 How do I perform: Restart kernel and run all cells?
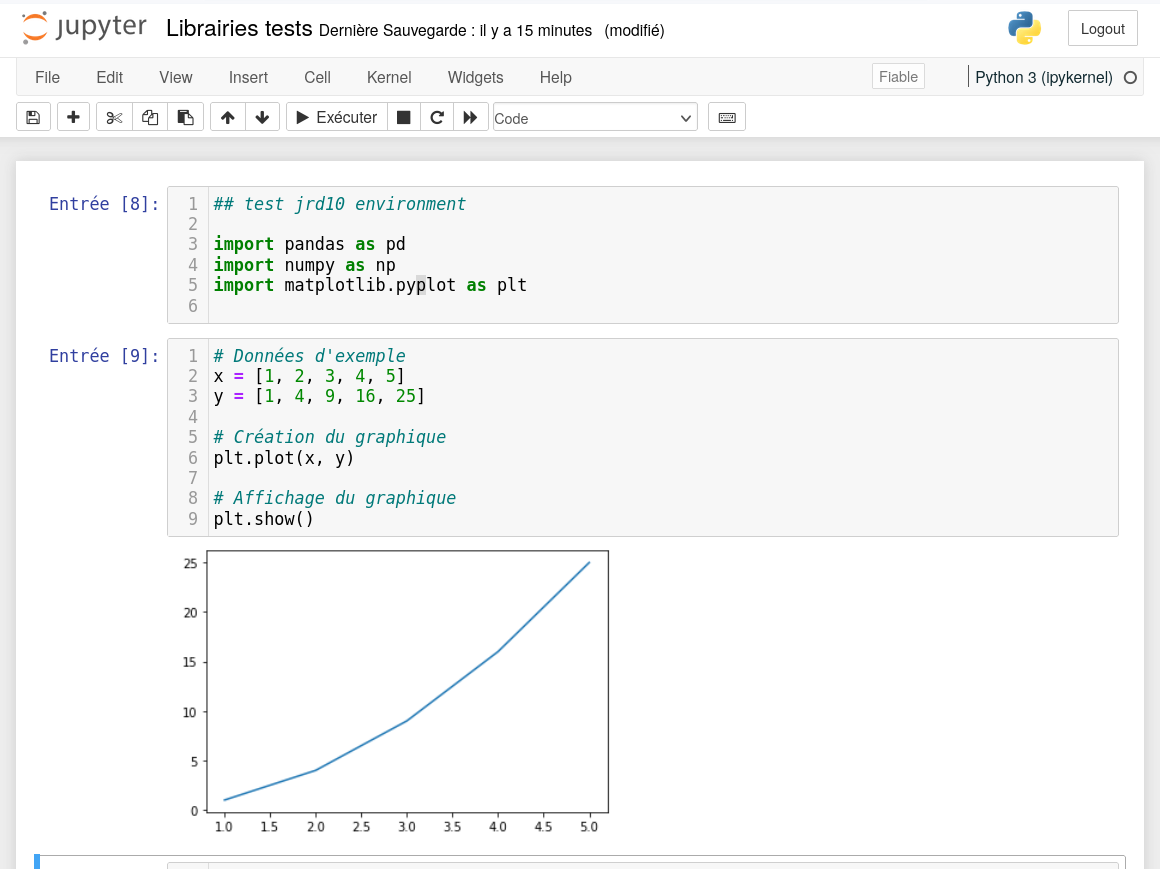(x=471, y=118)
